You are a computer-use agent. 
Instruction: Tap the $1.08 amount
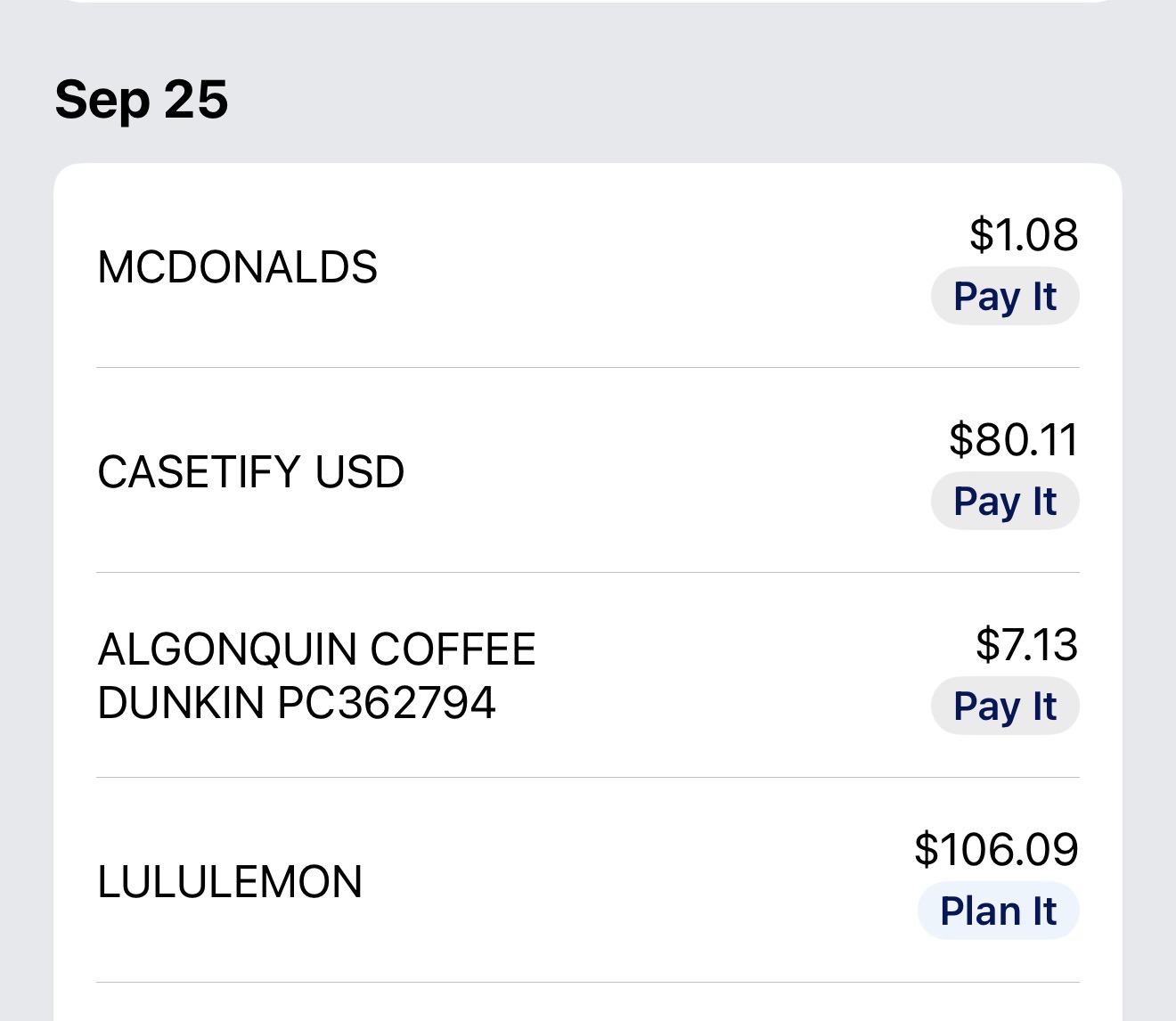click(1024, 234)
